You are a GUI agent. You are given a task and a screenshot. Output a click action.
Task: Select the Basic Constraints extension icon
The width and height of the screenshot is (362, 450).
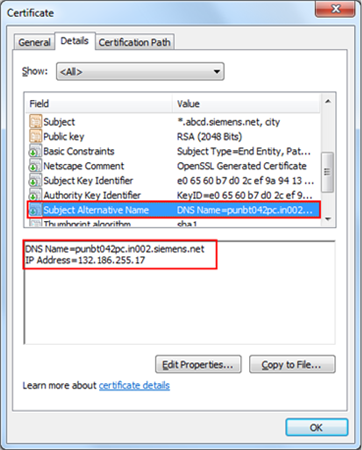(x=35, y=151)
